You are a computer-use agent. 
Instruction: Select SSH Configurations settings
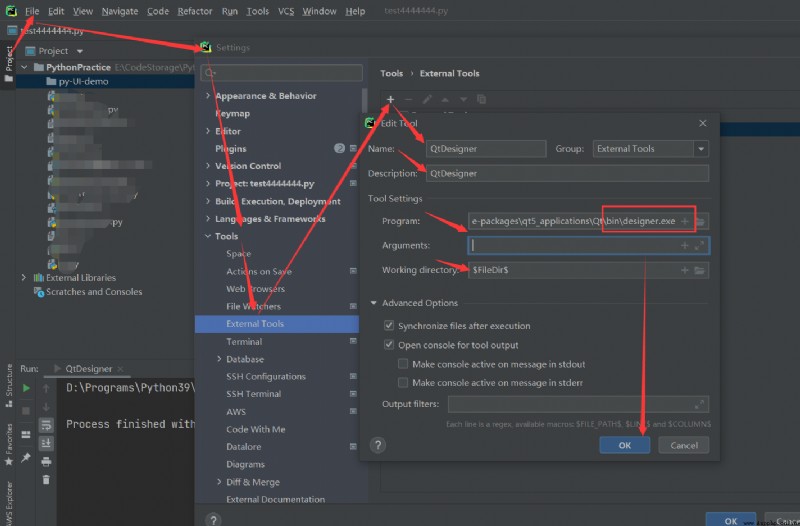coord(266,377)
